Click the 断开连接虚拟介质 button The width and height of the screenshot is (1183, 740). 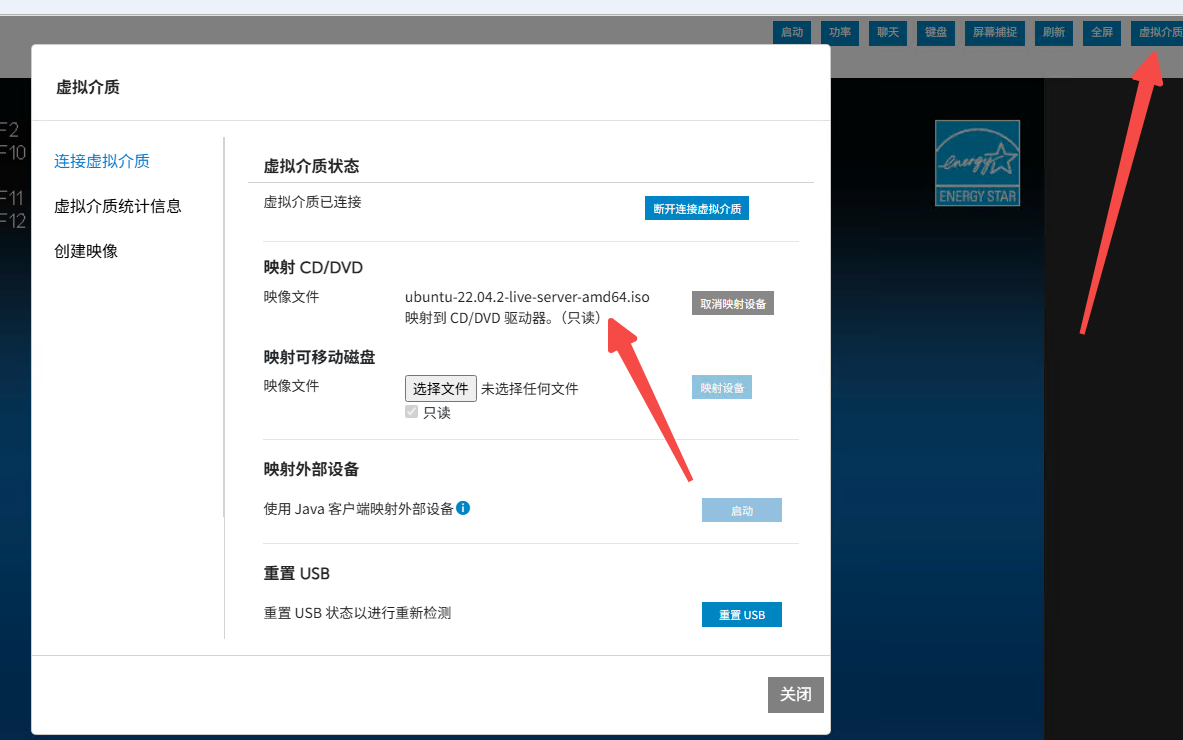click(696, 208)
